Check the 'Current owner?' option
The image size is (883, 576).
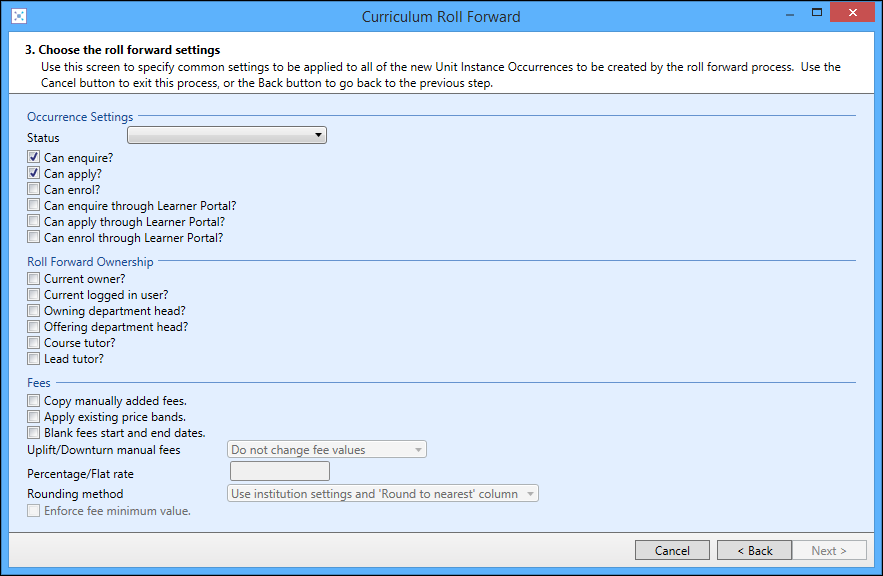tap(33, 278)
